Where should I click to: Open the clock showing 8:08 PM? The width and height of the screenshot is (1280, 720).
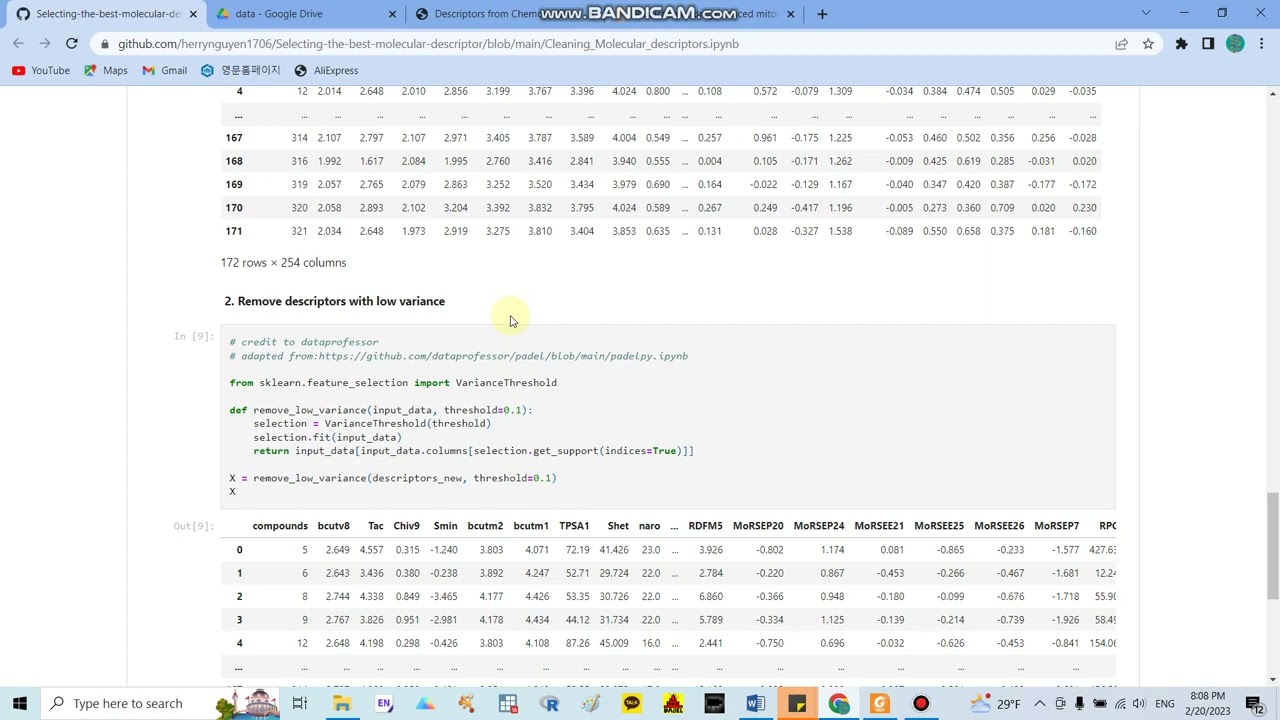tap(1208, 703)
